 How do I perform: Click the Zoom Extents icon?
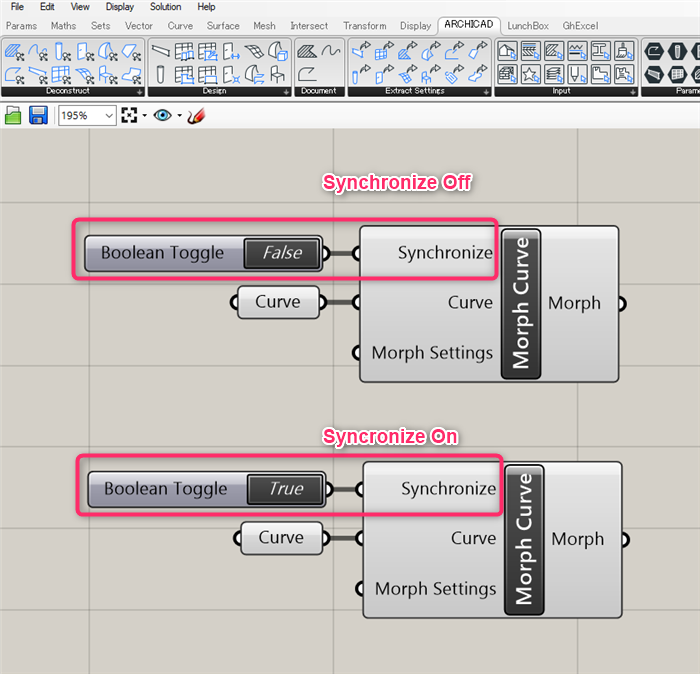[x=129, y=116]
